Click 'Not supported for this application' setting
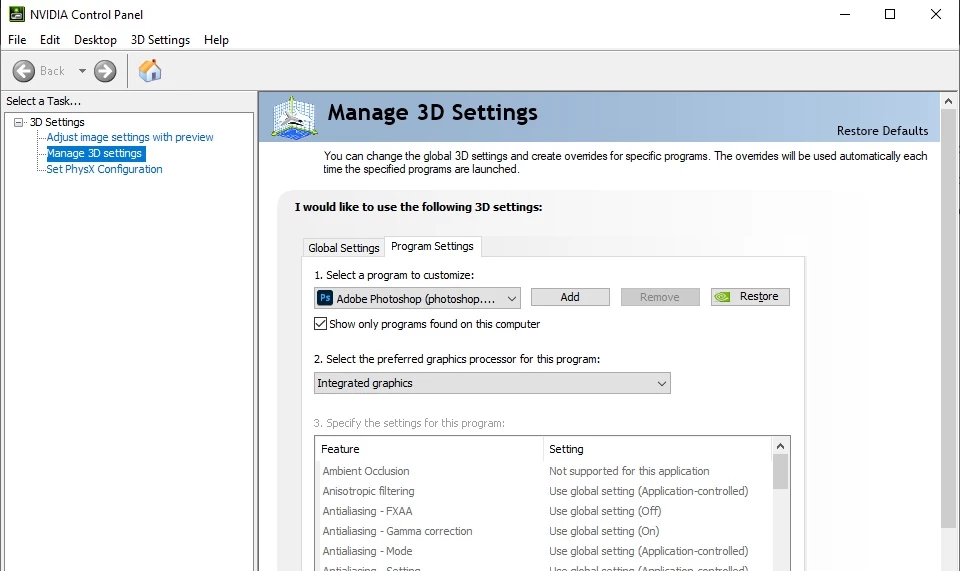This screenshot has width=960, height=571. point(629,471)
